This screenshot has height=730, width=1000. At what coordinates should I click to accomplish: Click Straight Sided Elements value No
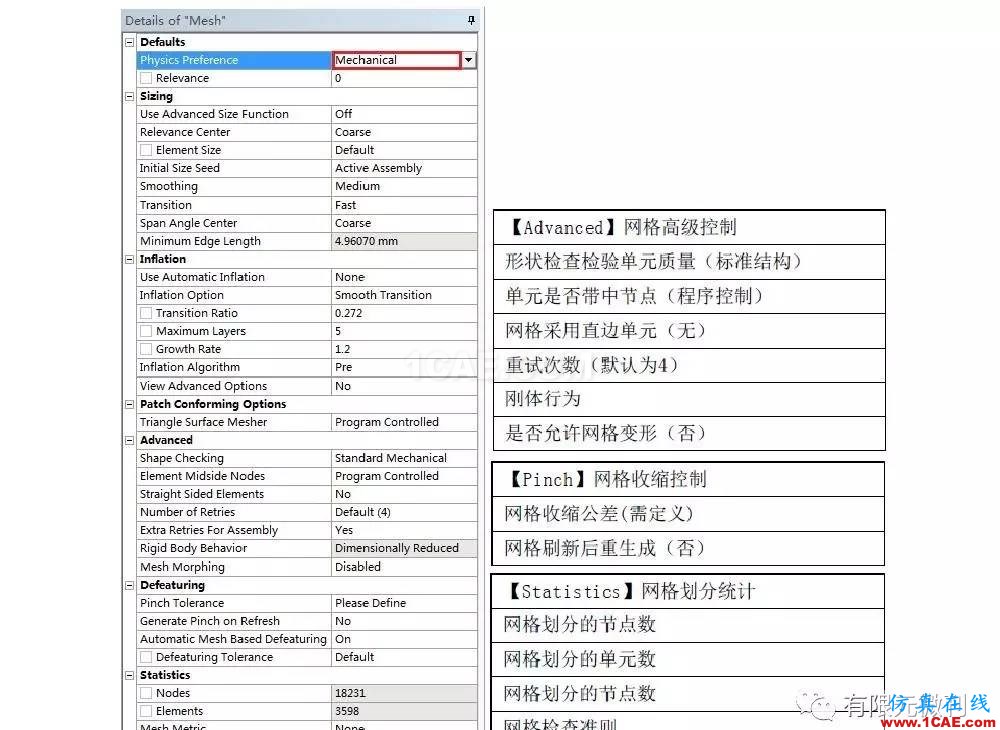point(404,494)
